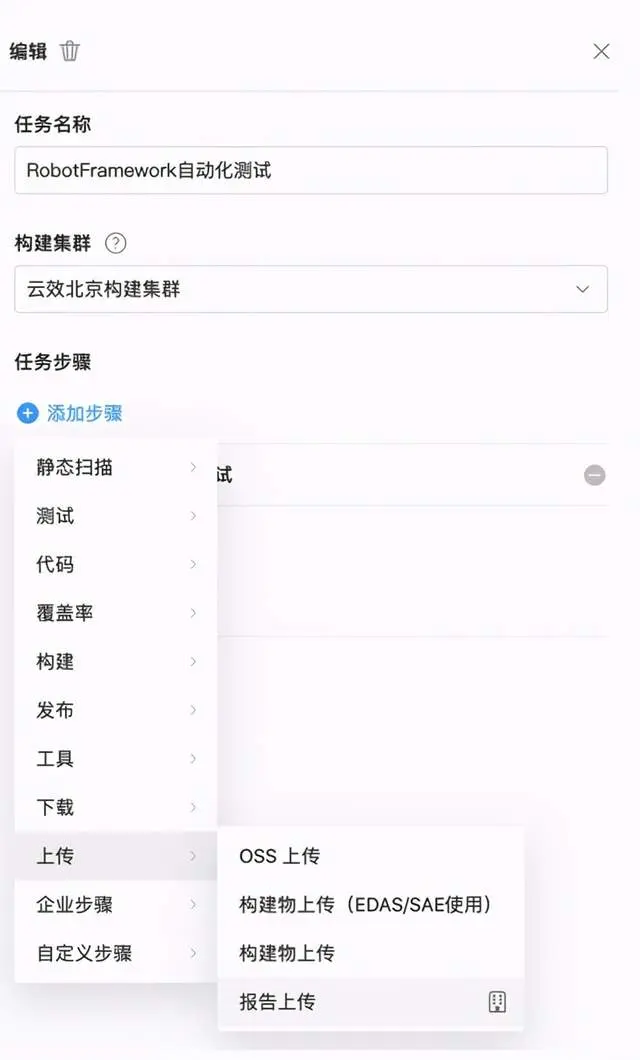Expand the 自定义步骤 submenu chevron

pyautogui.click(x=193, y=953)
